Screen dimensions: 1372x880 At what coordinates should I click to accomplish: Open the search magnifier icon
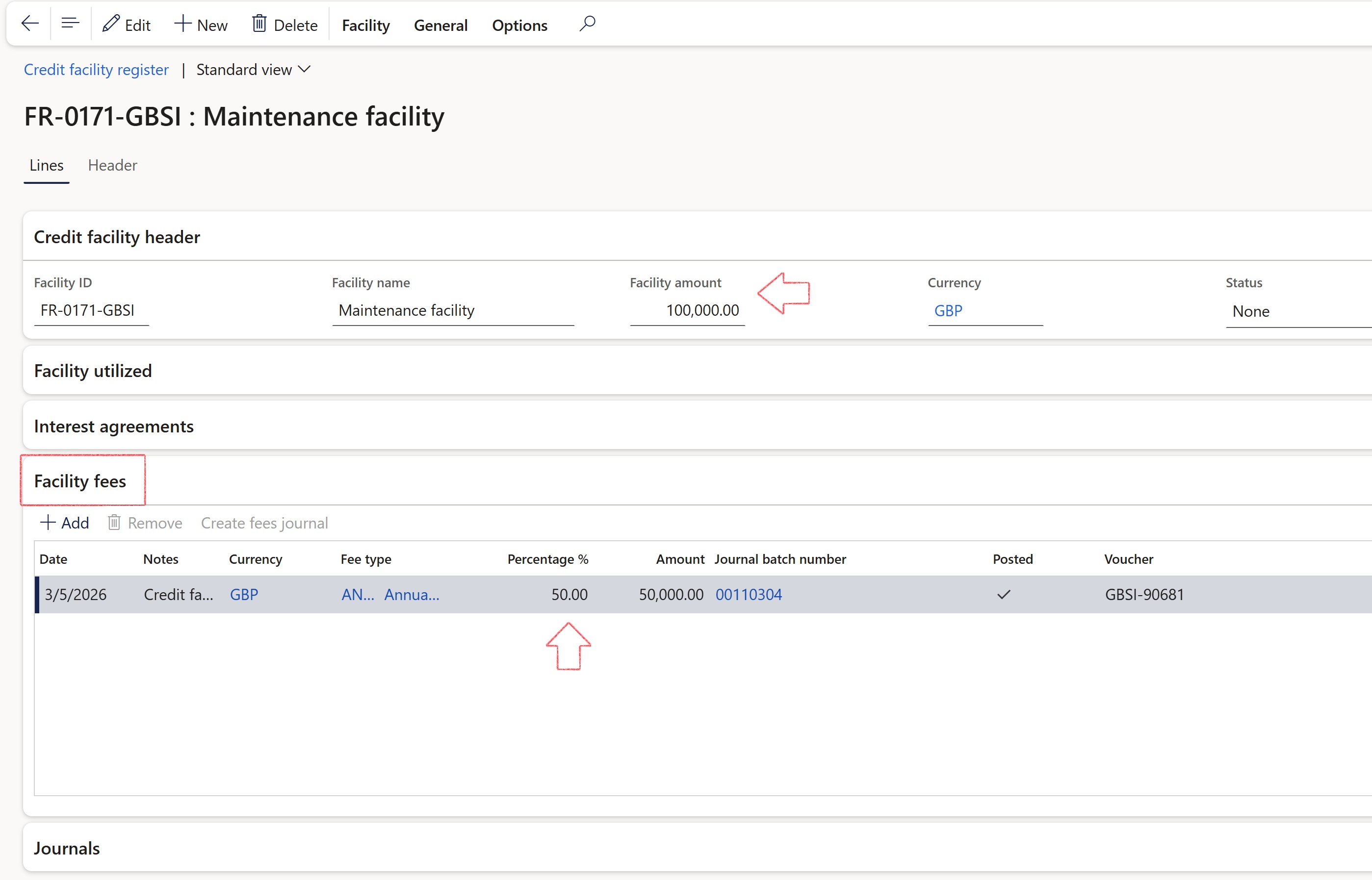587,24
